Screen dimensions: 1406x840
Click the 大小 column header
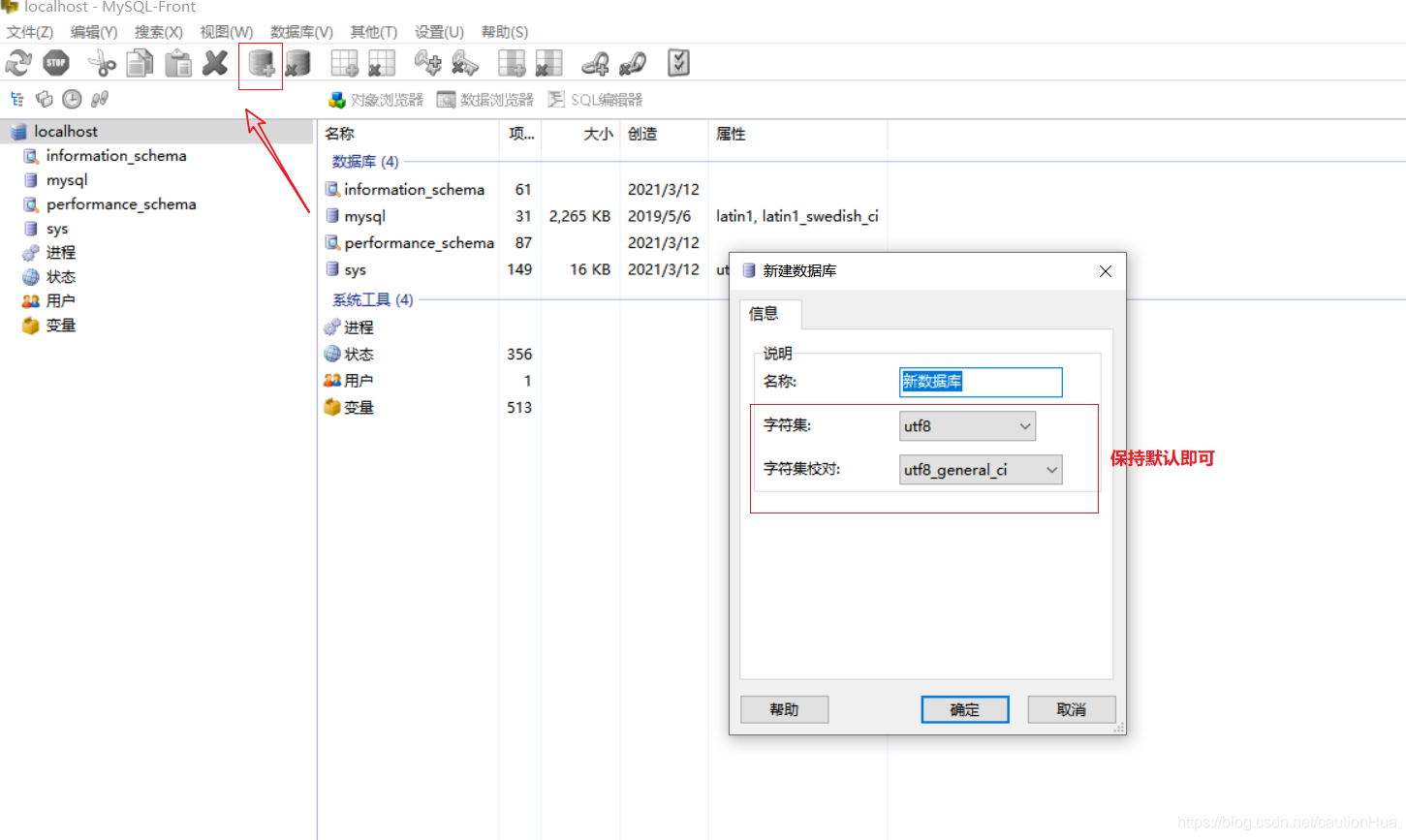click(x=581, y=135)
